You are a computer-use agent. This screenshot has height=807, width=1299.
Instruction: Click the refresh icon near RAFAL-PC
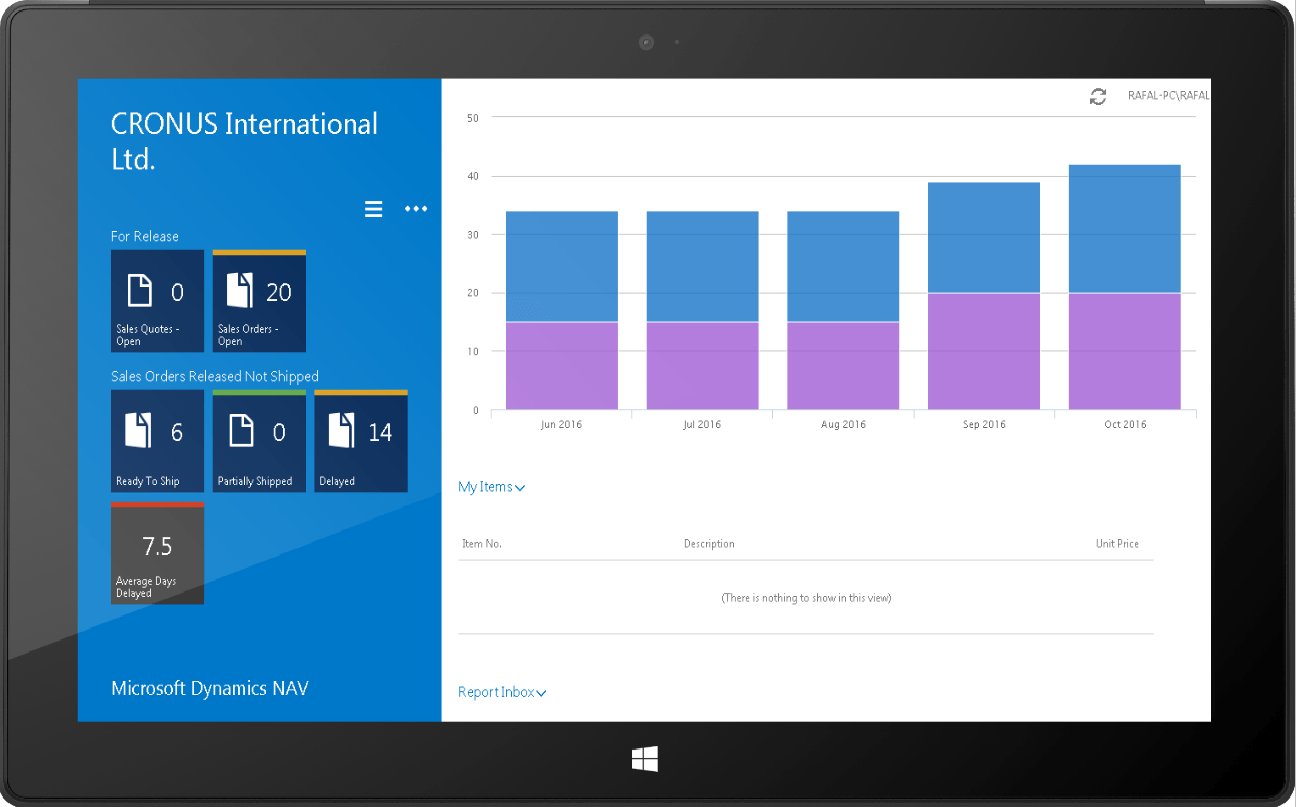pos(1098,97)
